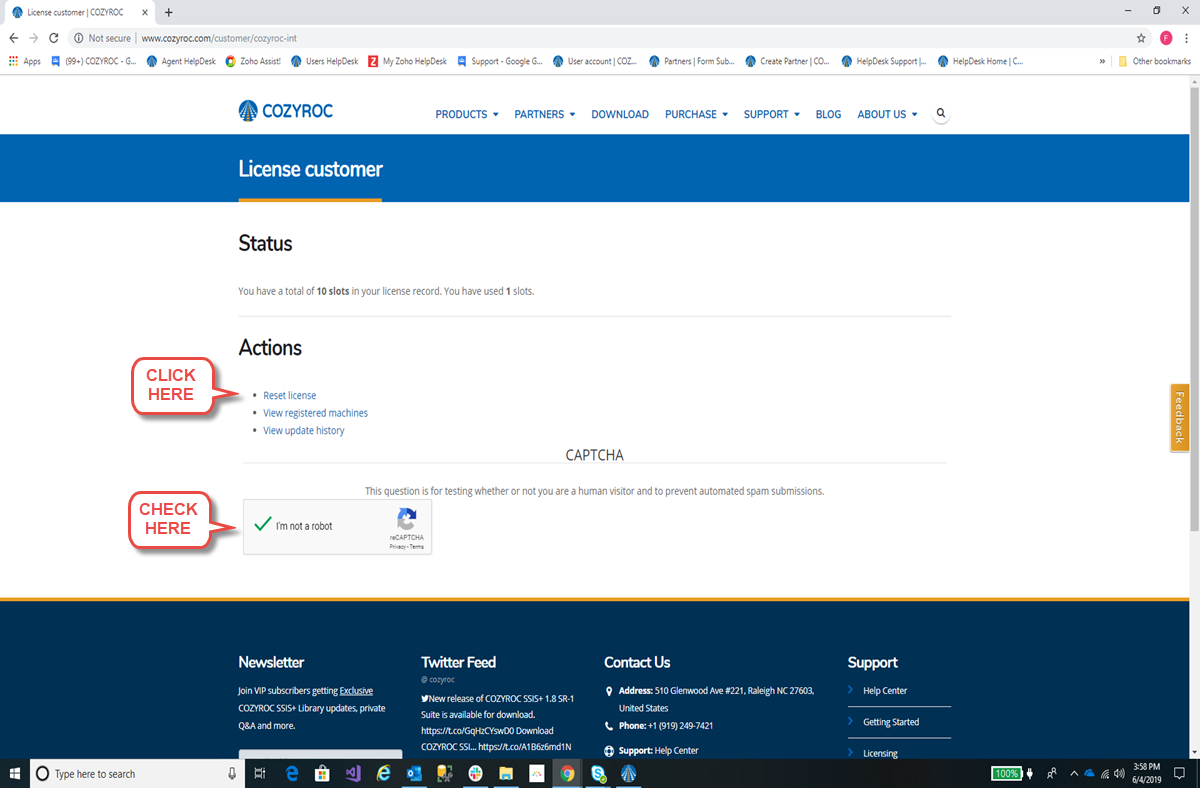The height and width of the screenshot is (788, 1200).
Task: Open the Other bookmarks folder
Action: 1155,61
